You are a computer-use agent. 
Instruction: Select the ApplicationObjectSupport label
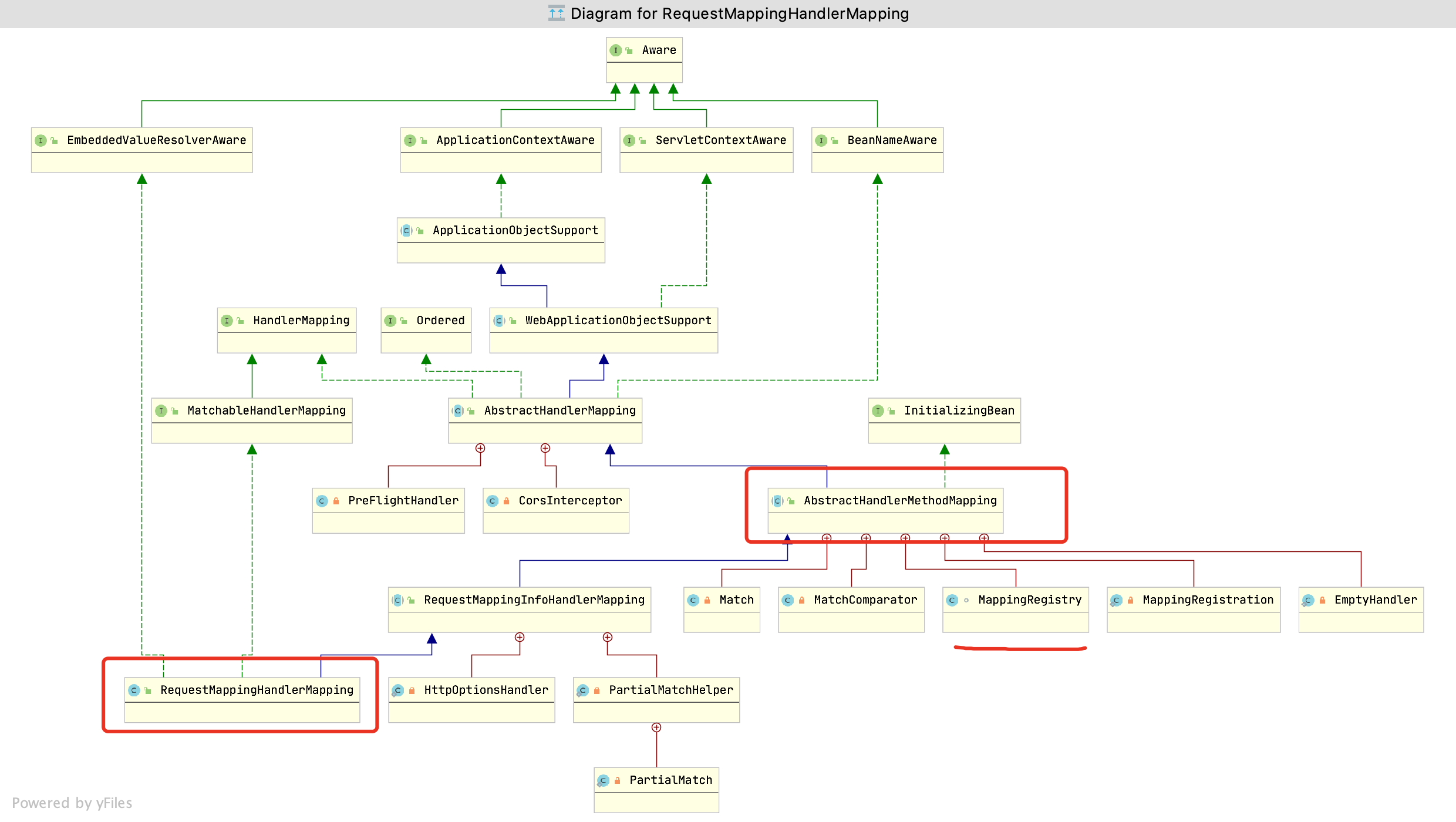[515, 231]
